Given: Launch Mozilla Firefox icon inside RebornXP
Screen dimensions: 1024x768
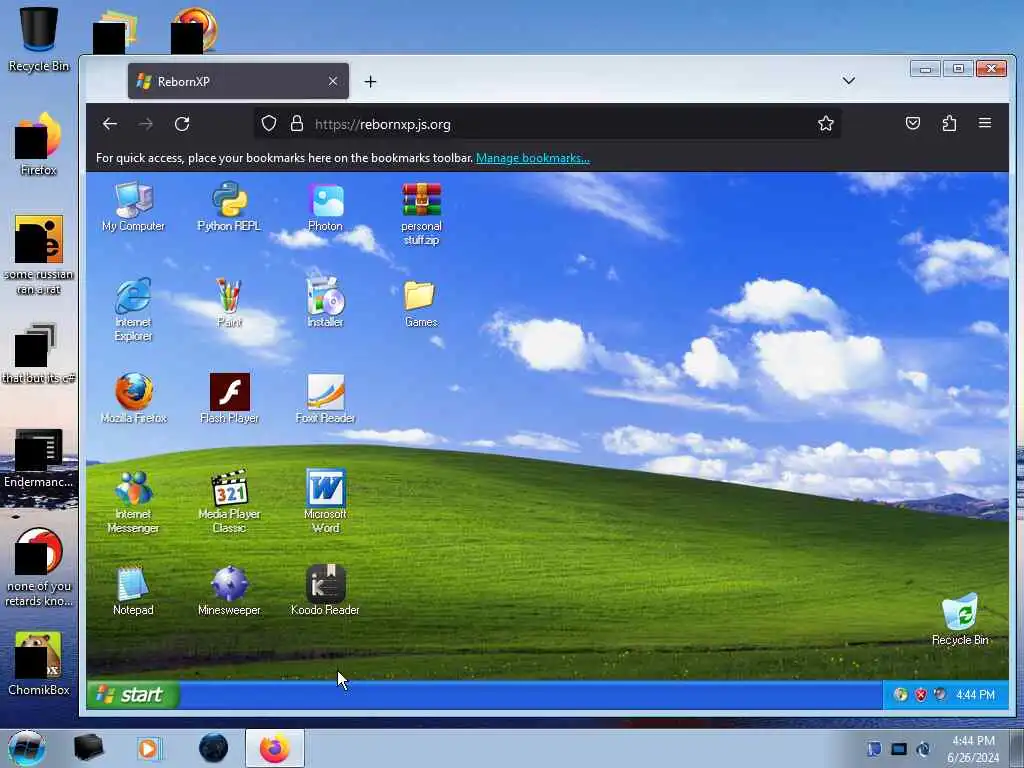Looking at the screenshot, I should 133,398.
